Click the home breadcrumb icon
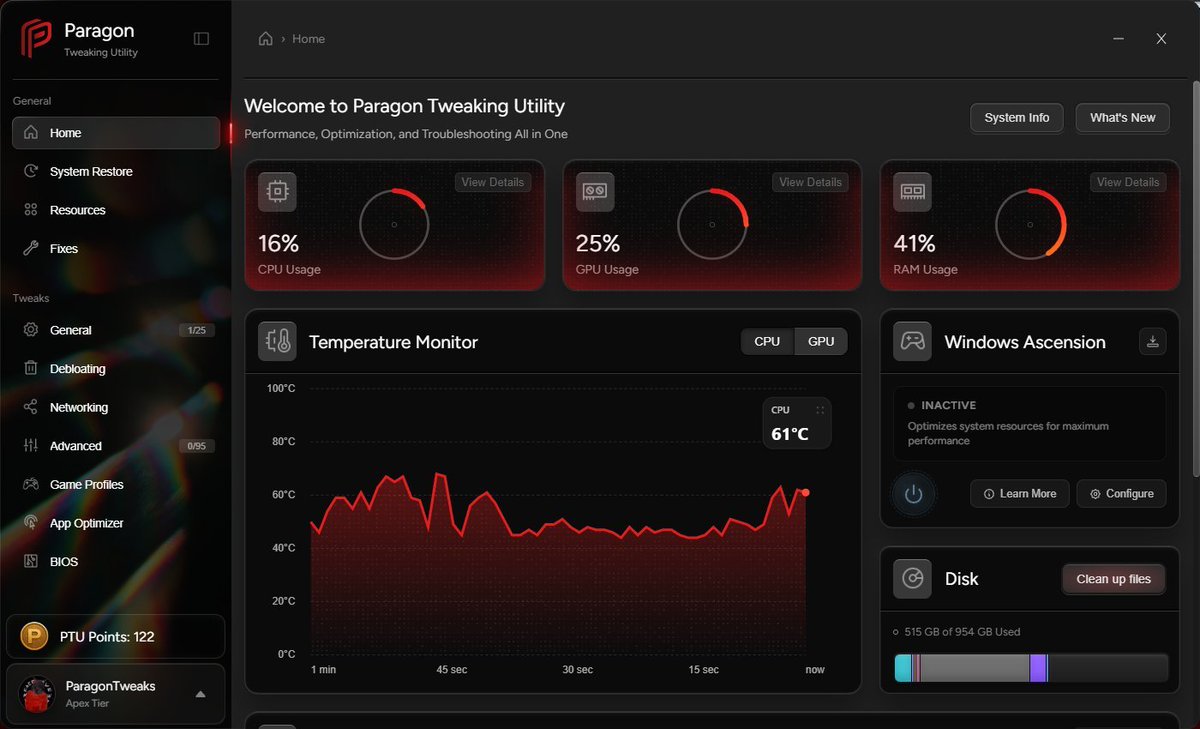Screen dimensions: 1200x729 click(x=265, y=39)
